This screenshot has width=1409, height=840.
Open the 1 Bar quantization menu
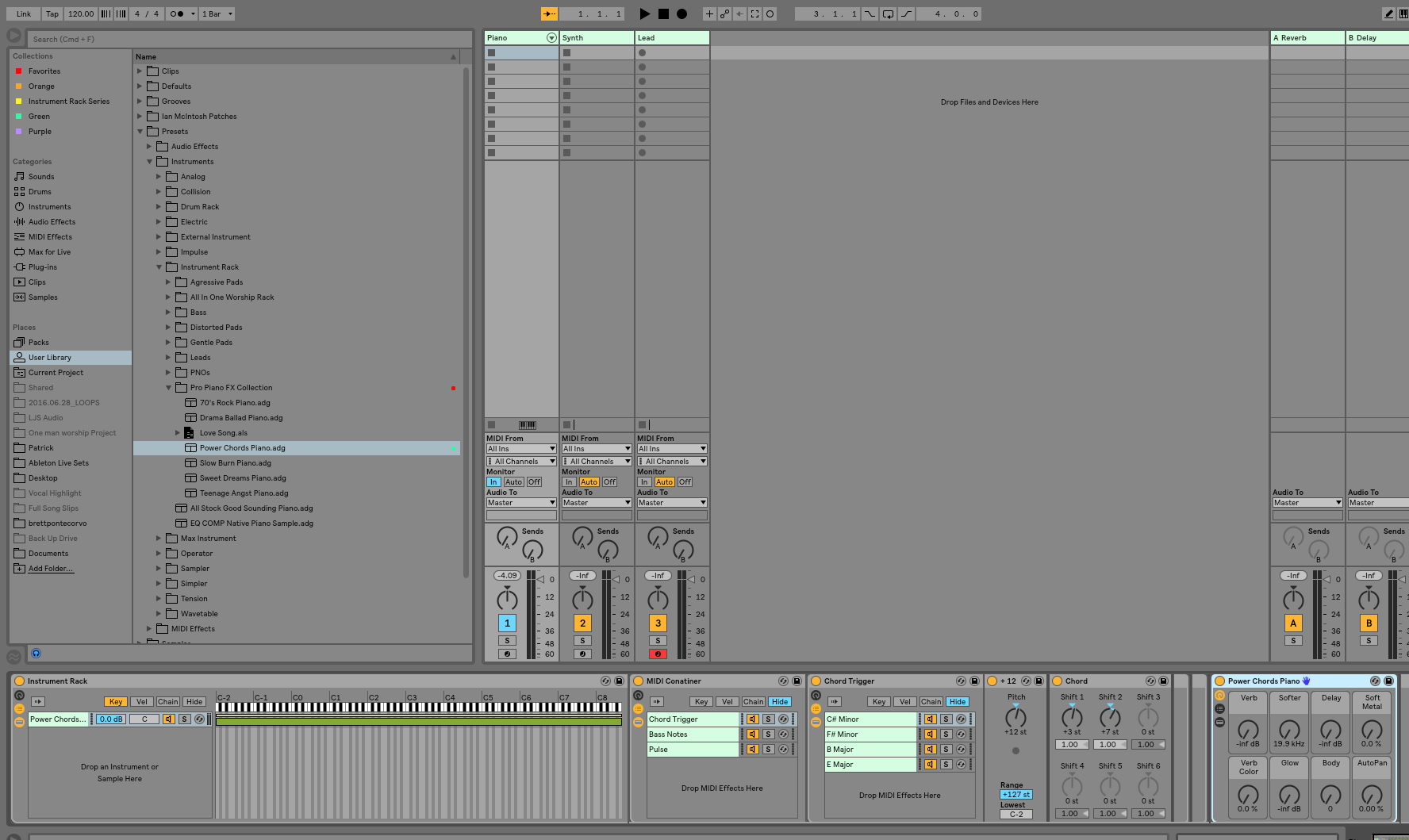tap(217, 13)
